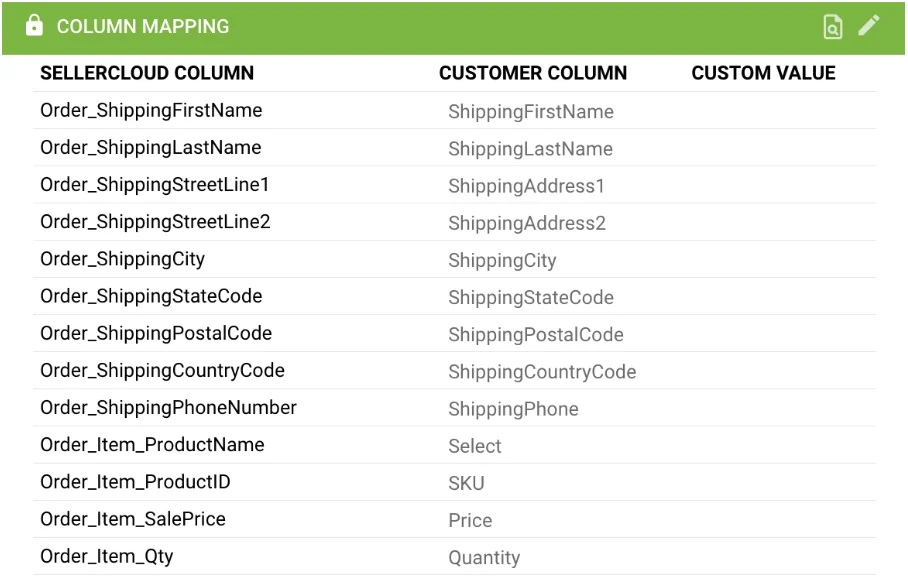Select the Order_ShippingPhoneNumber row label
Screen dimensions: 908x578
point(168,407)
